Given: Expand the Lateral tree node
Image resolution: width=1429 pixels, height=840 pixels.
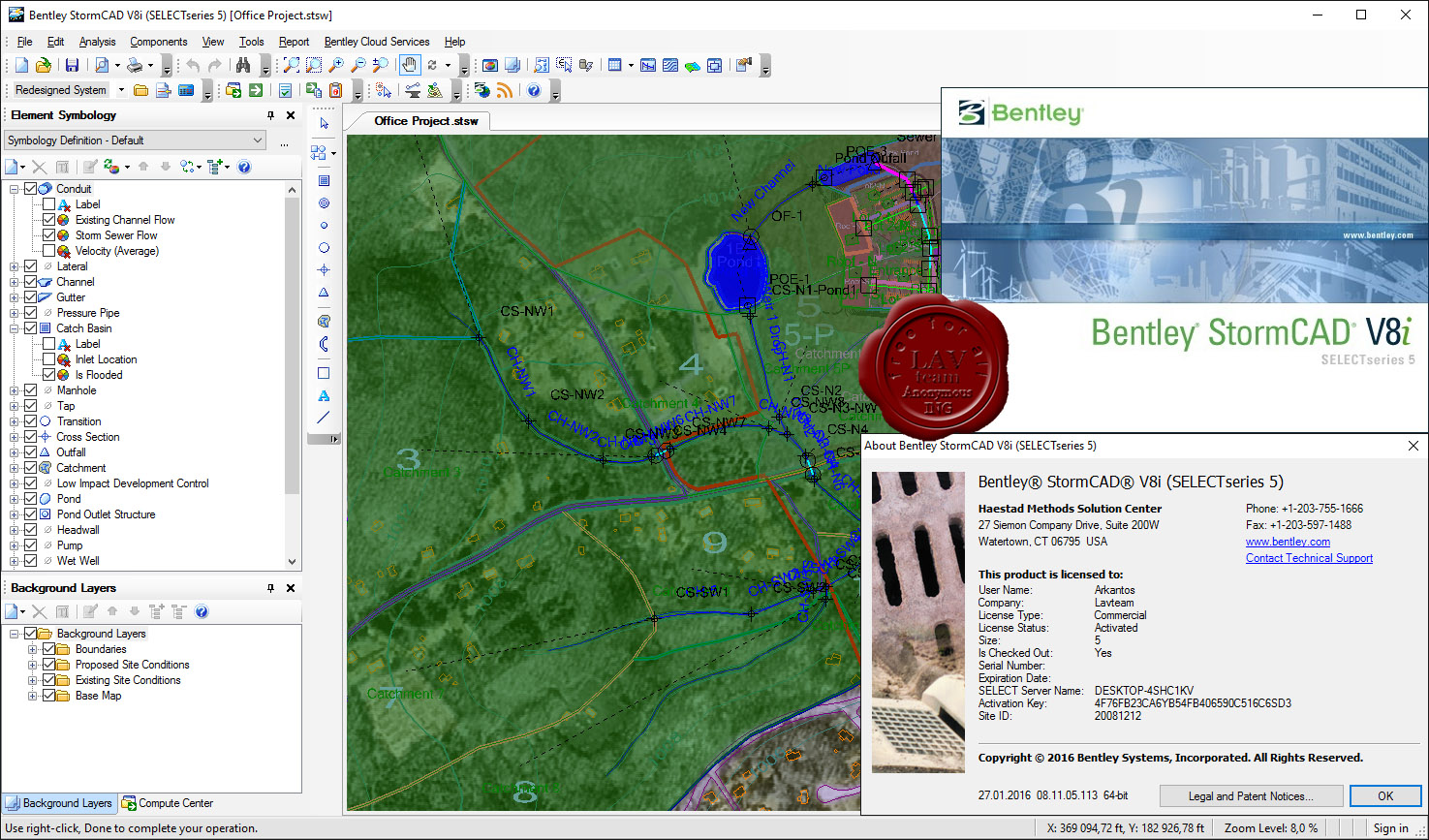Looking at the screenshot, I should pyautogui.click(x=15, y=266).
